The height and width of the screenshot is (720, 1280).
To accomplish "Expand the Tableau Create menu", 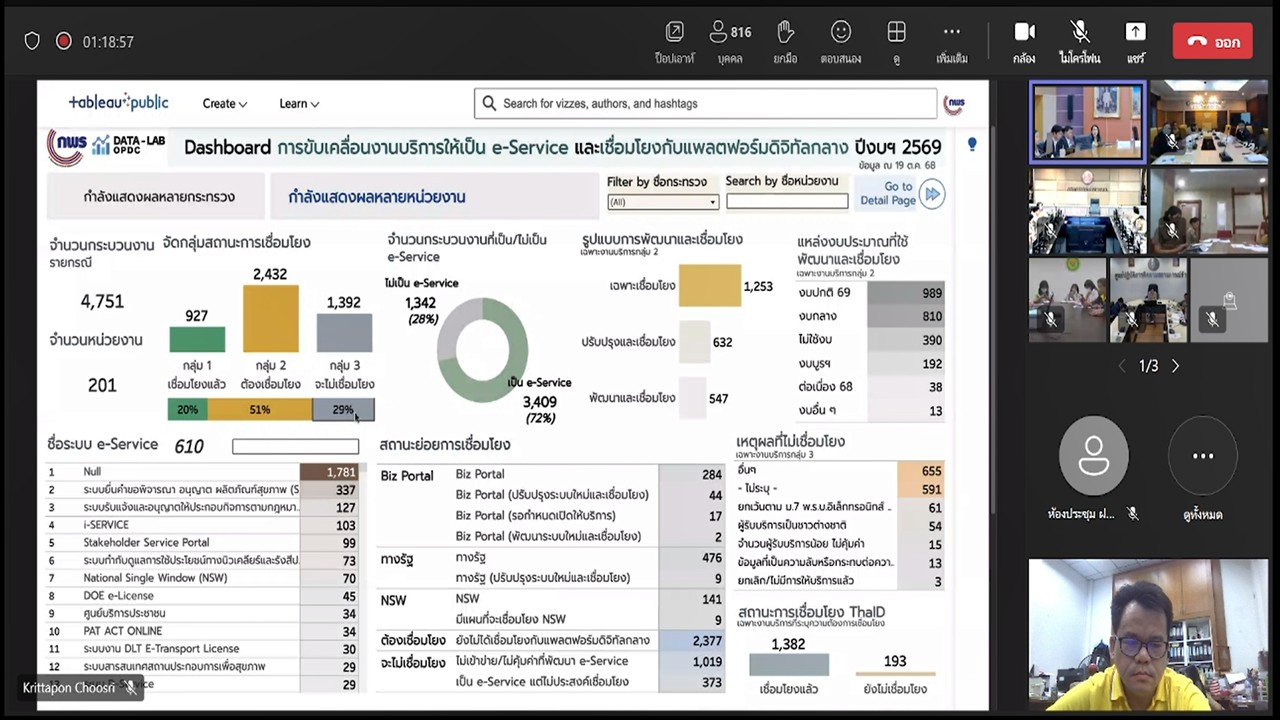I will pyautogui.click(x=224, y=104).
